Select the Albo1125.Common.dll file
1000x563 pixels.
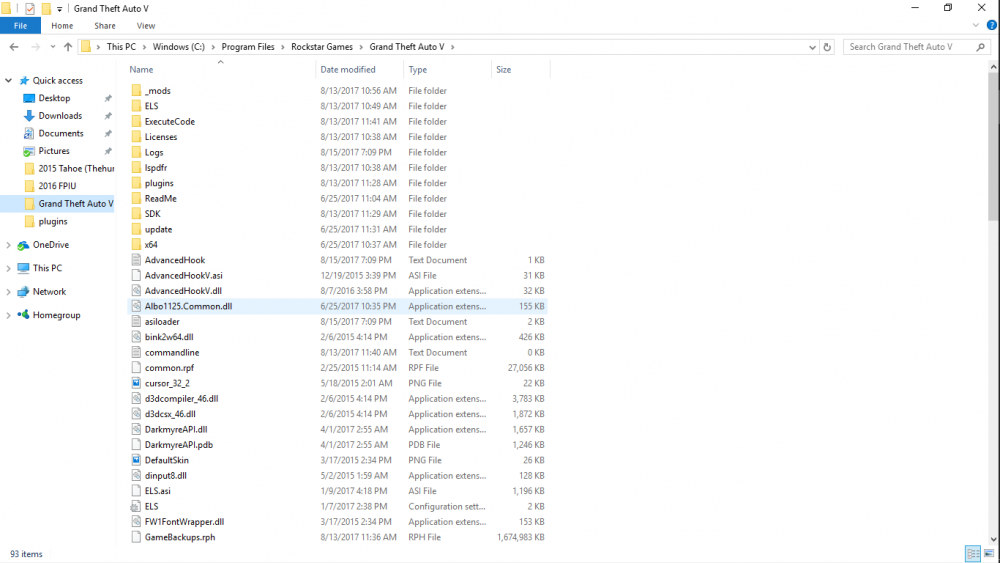click(337, 306)
